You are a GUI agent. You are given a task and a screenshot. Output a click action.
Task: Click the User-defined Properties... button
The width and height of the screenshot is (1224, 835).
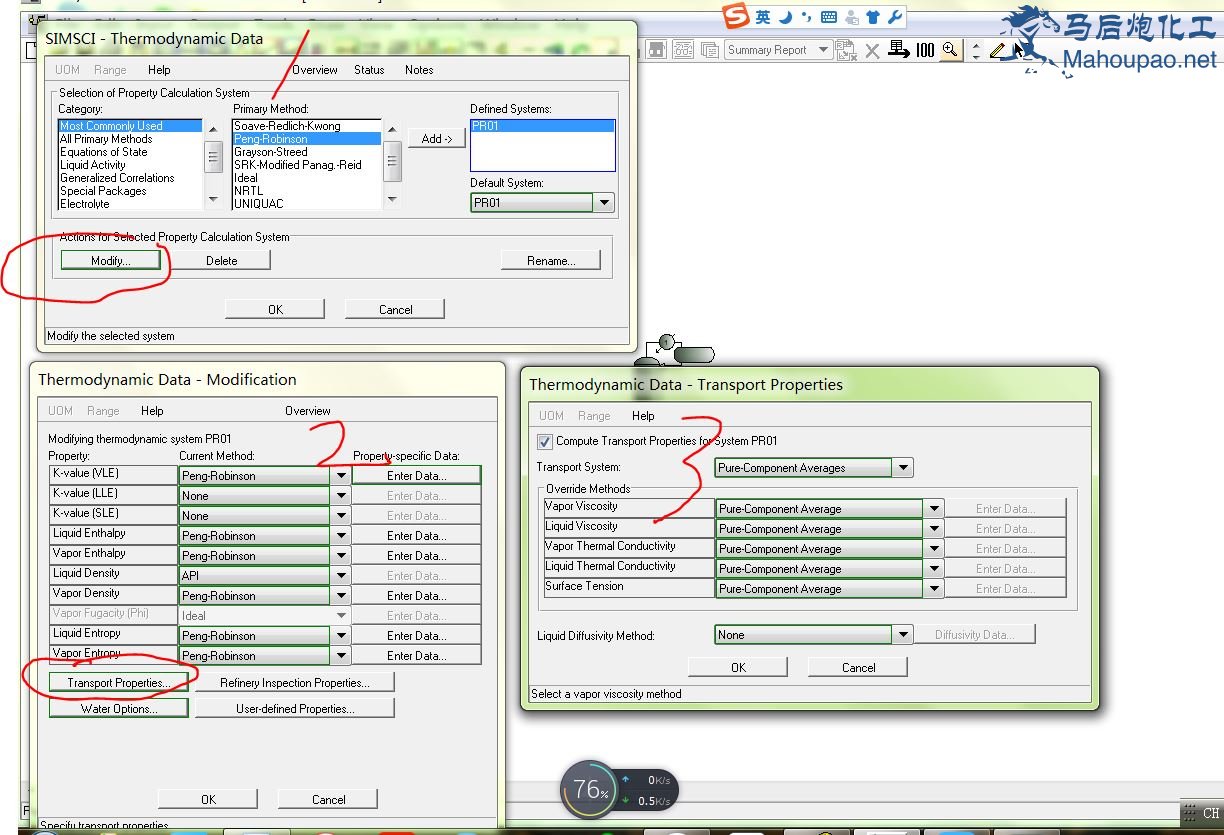pyautogui.click(x=294, y=709)
